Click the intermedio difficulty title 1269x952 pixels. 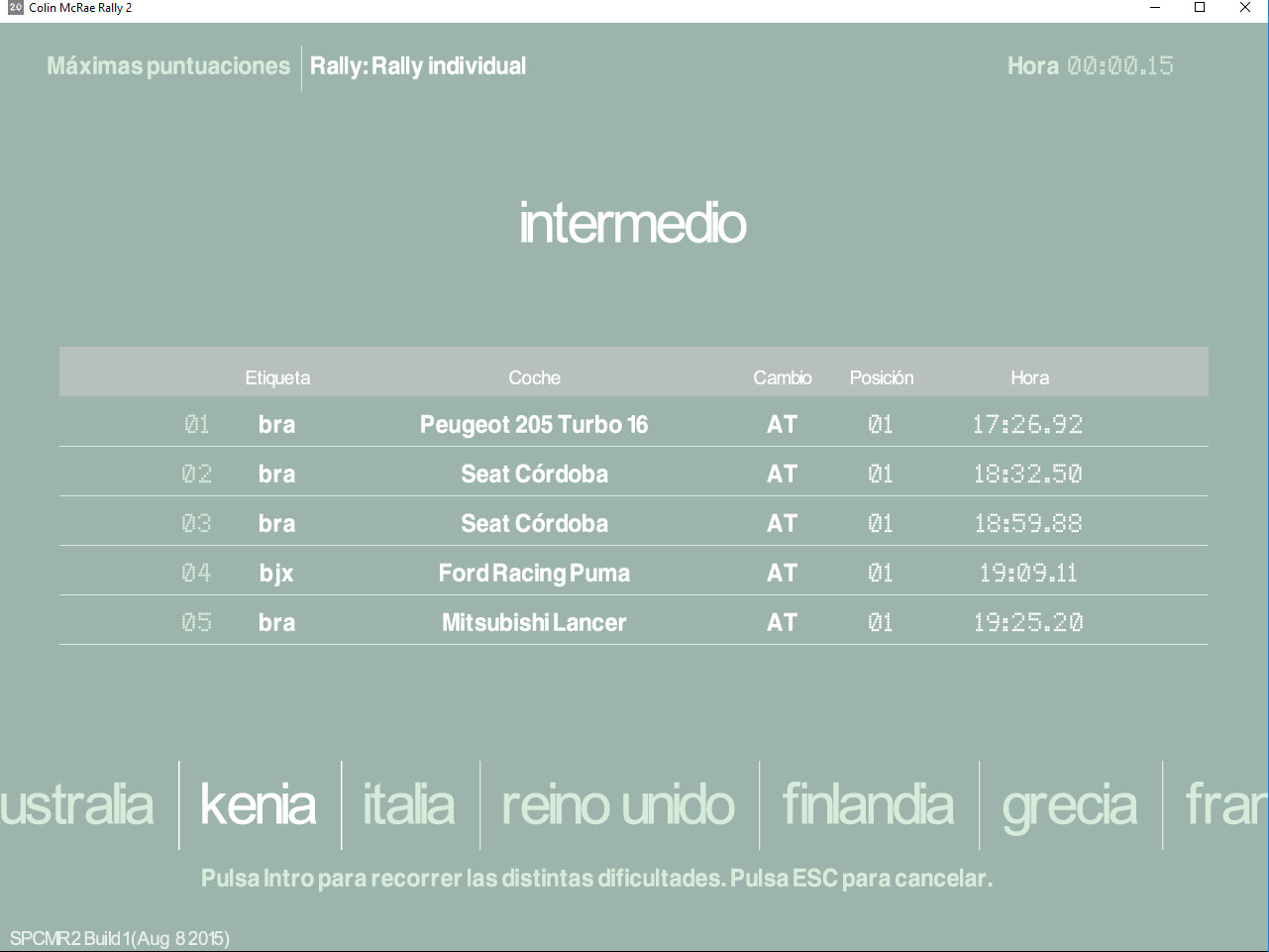[633, 224]
